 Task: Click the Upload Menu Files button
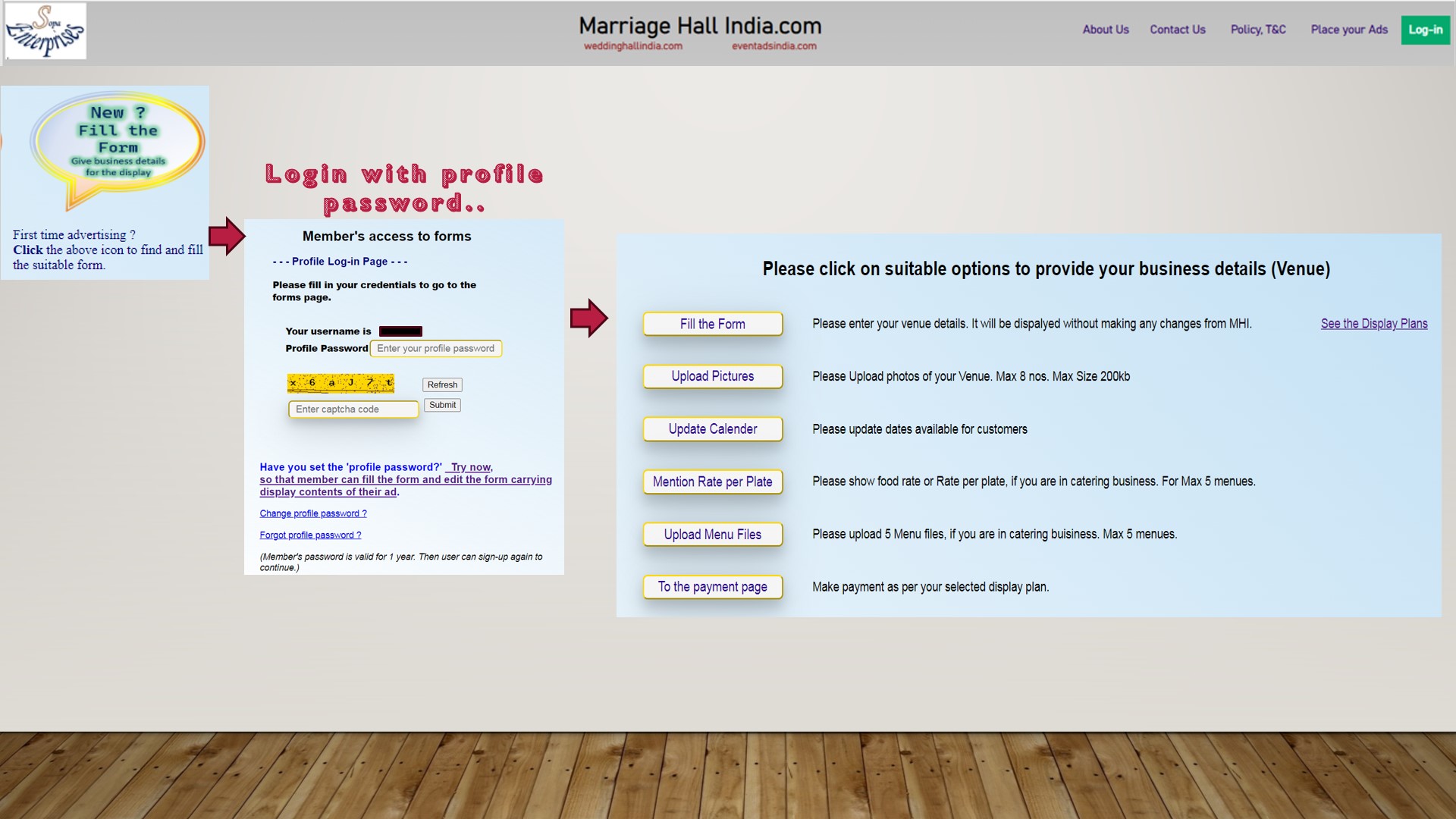coord(712,535)
